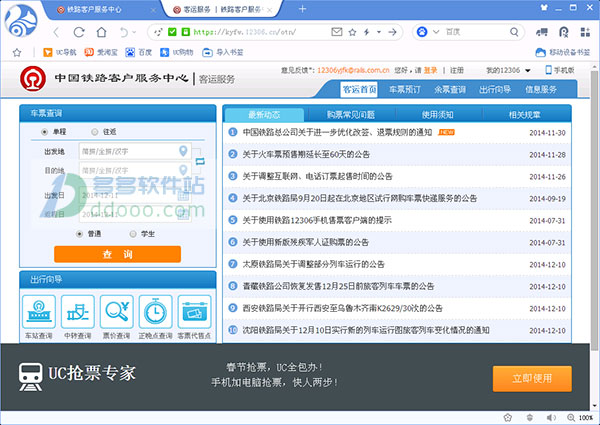Screen dimensions: 600x425
Task: Switch to 购票常见问题 tab
Action: [x=351, y=114]
